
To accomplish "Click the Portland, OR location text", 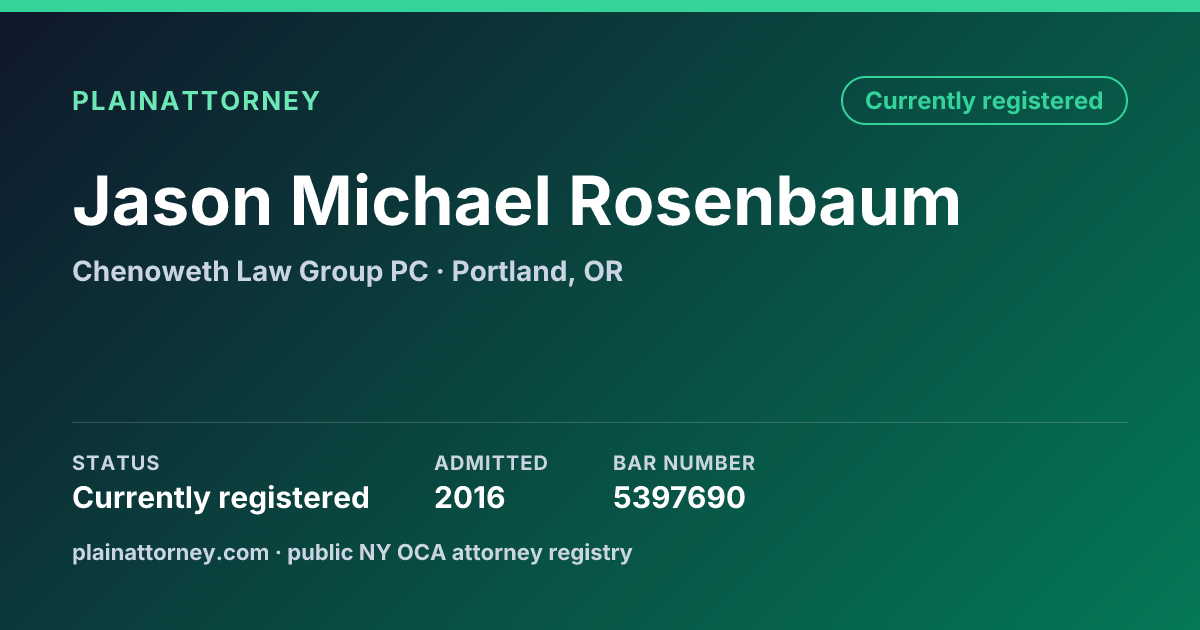I will [x=537, y=272].
